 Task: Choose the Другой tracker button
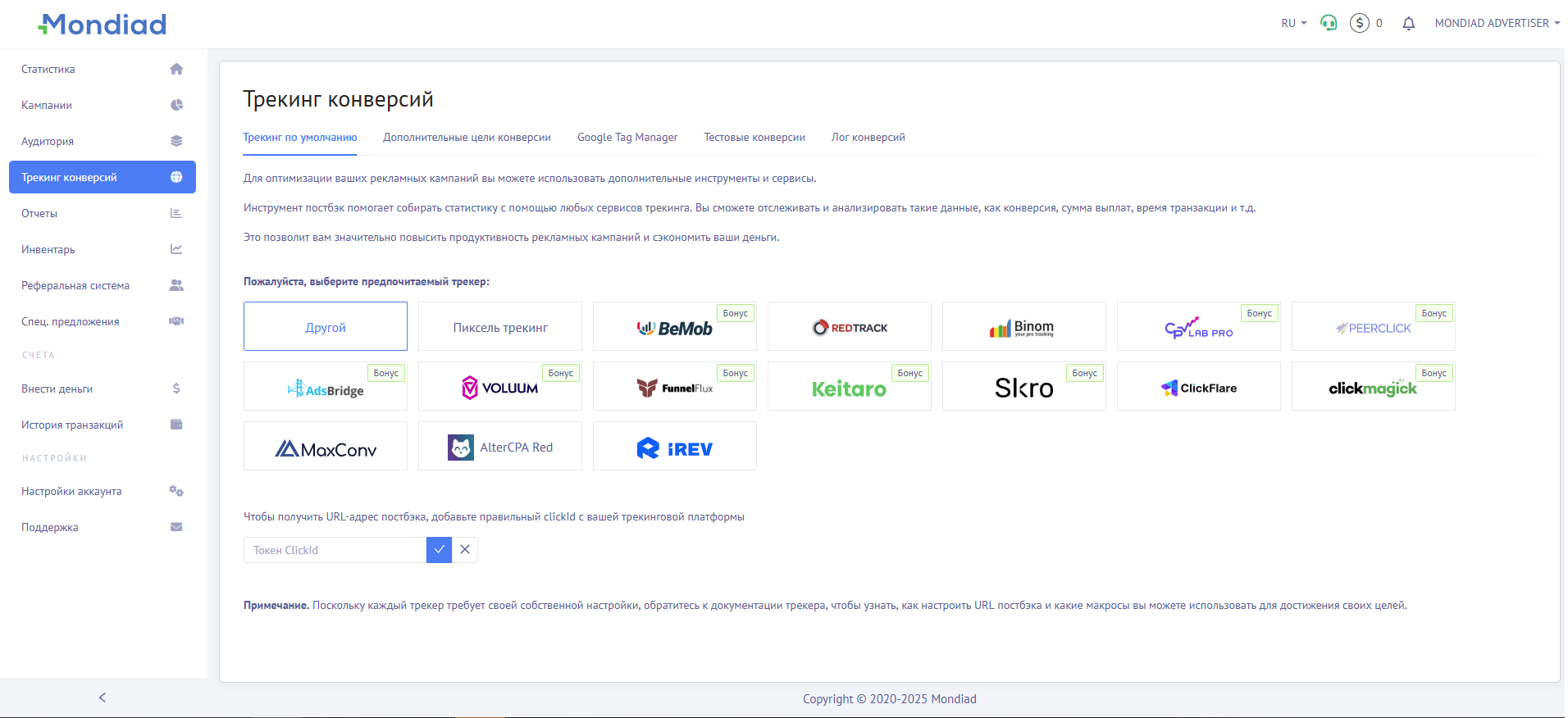[325, 327]
